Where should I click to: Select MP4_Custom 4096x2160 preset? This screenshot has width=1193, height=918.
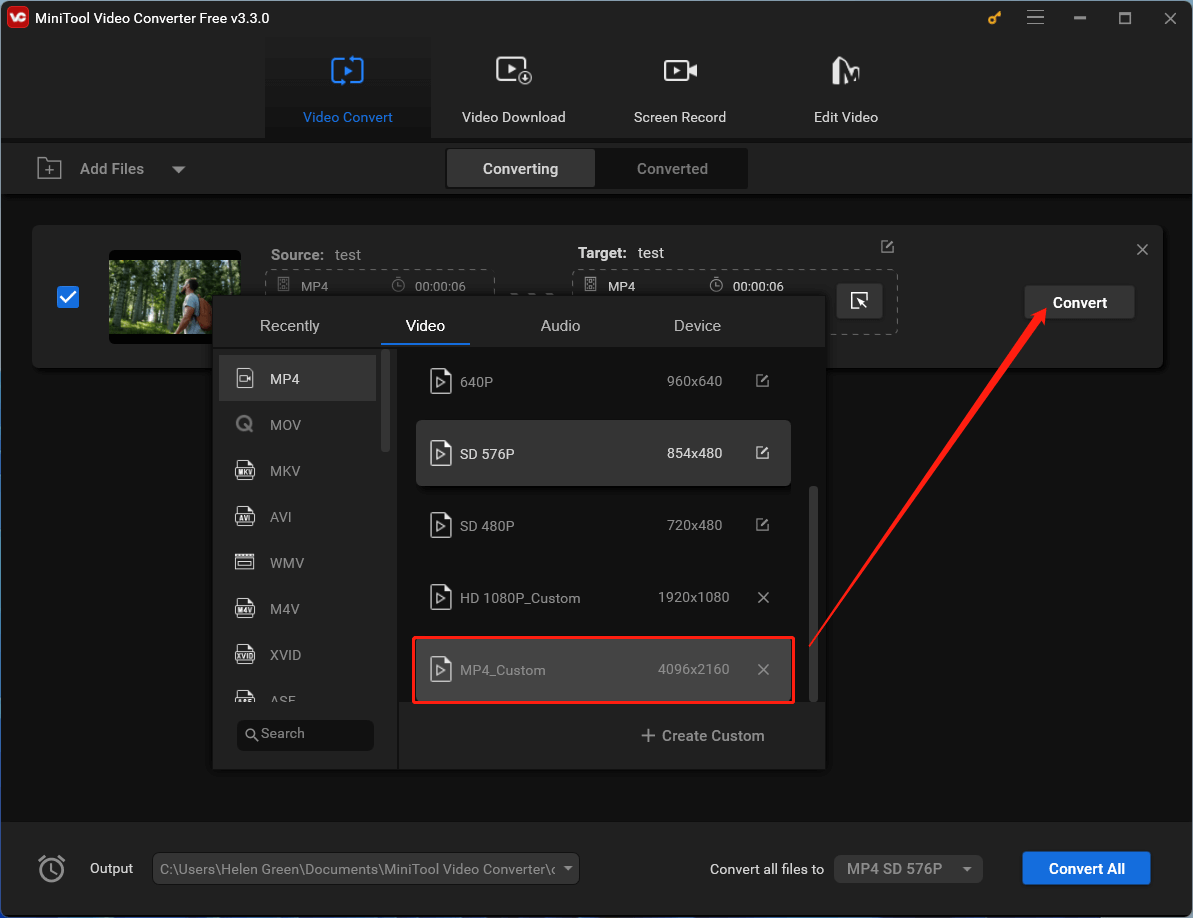click(603, 670)
